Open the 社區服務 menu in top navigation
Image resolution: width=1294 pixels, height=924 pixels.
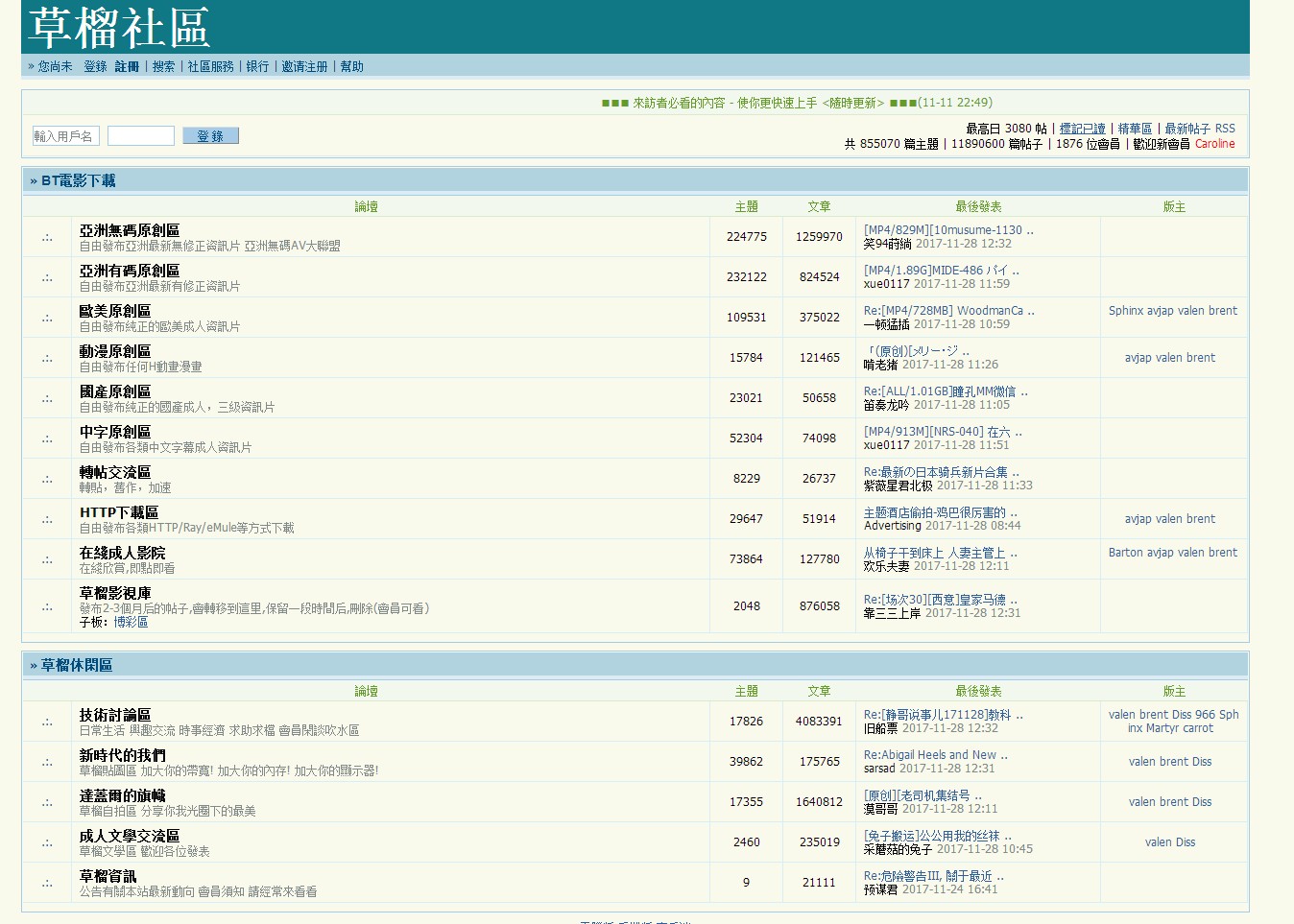pyautogui.click(x=210, y=66)
